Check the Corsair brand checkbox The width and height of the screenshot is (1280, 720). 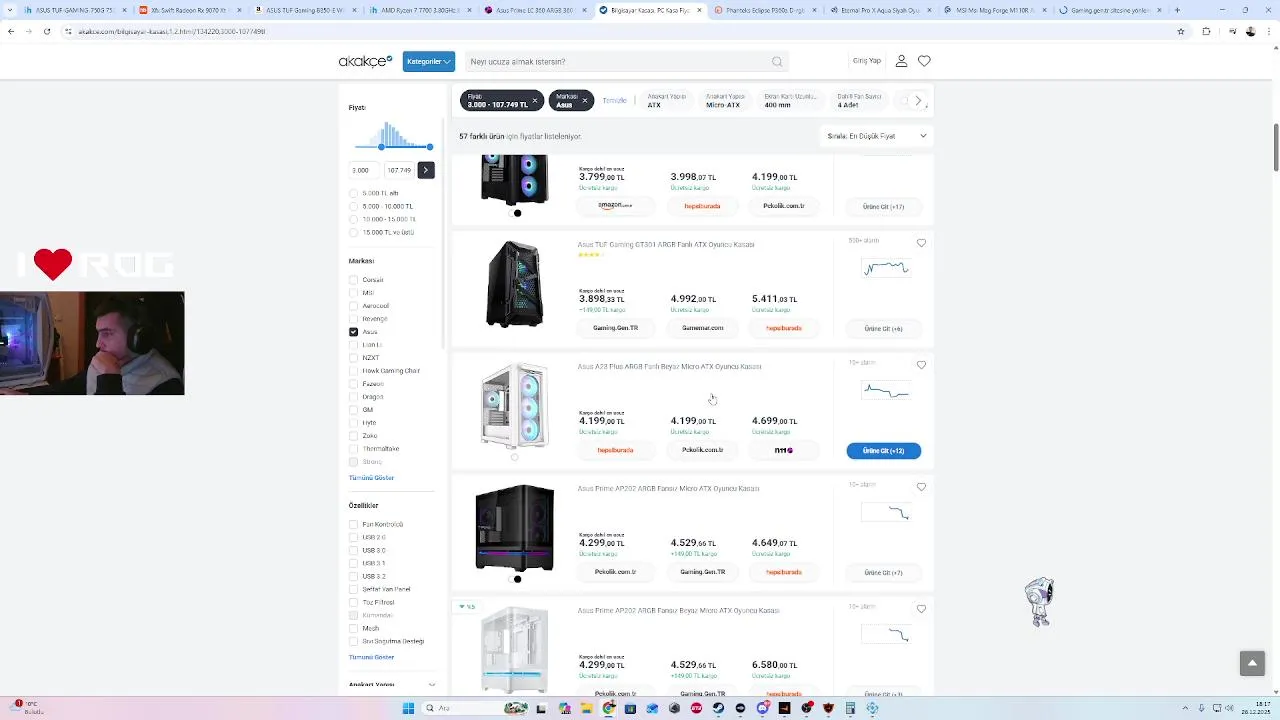pos(353,280)
